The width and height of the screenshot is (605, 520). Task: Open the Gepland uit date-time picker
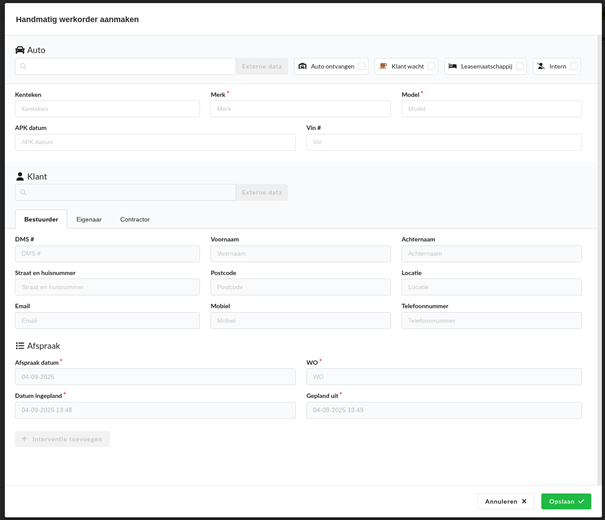pyautogui.click(x=444, y=410)
